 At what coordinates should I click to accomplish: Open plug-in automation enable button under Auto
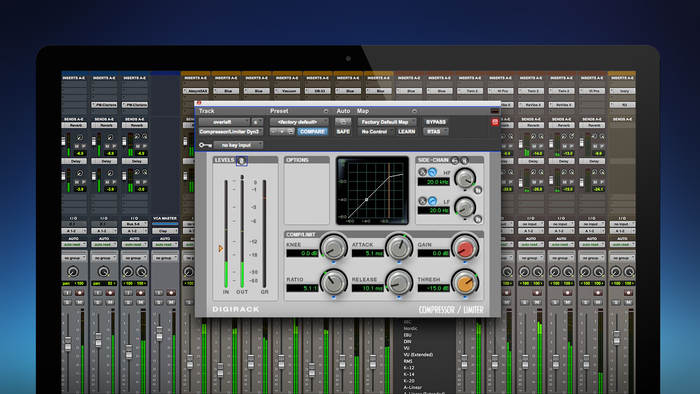(343, 122)
